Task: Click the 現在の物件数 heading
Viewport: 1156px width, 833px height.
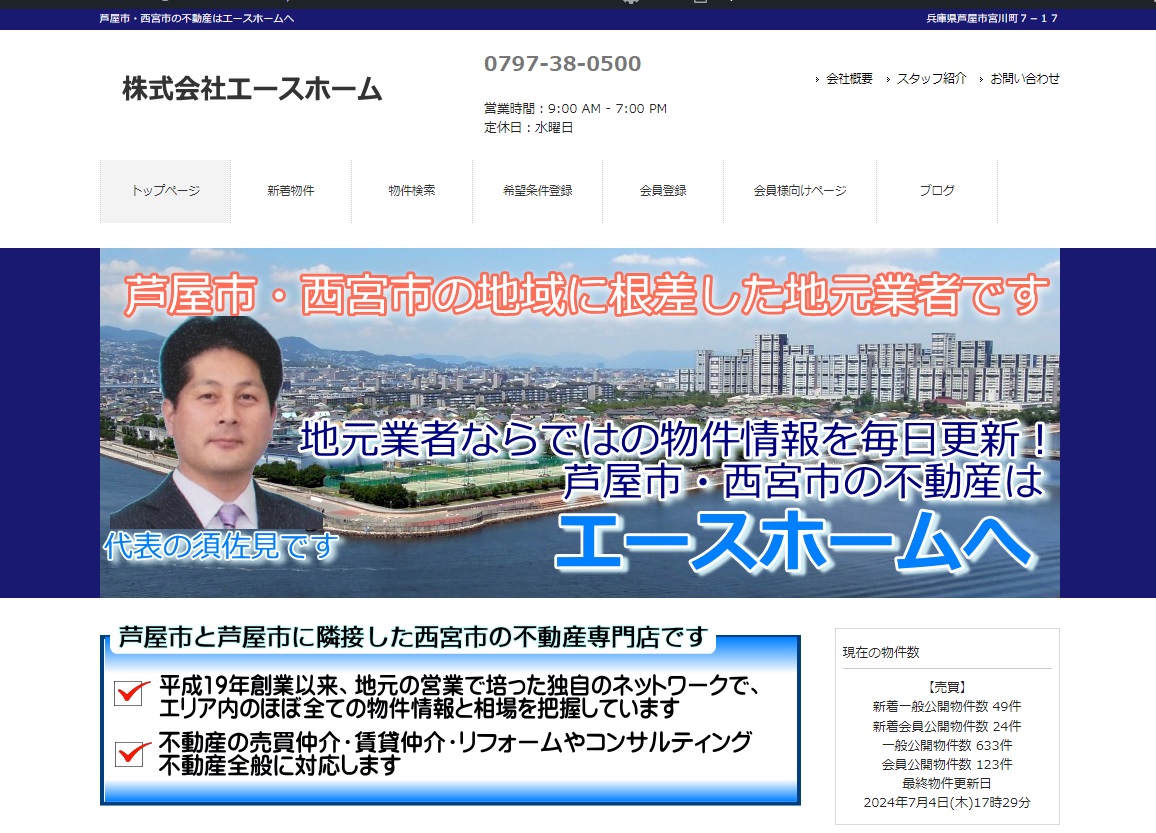Action: coord(881,652)
